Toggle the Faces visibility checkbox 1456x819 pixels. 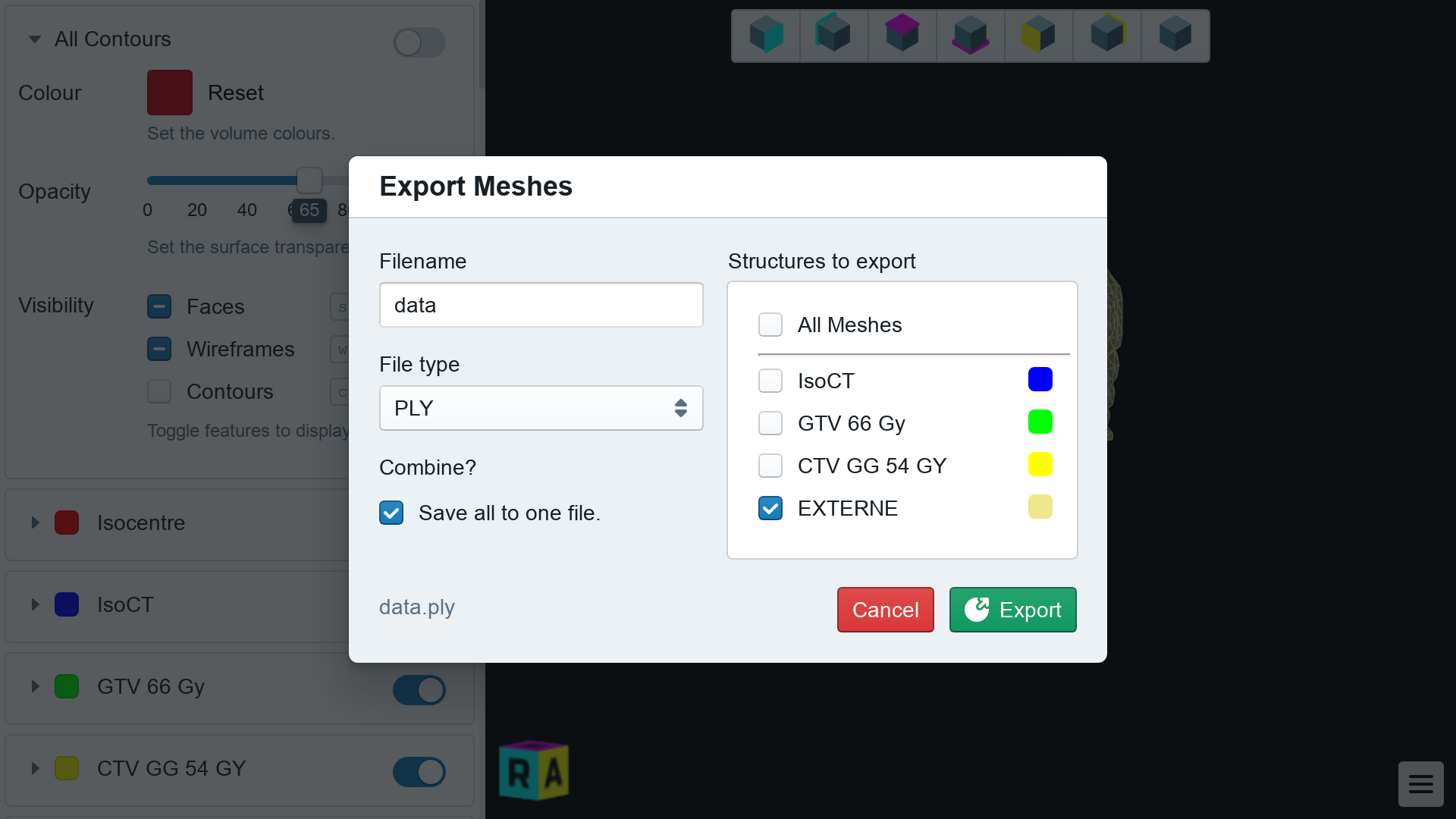[x=159, y=306]
